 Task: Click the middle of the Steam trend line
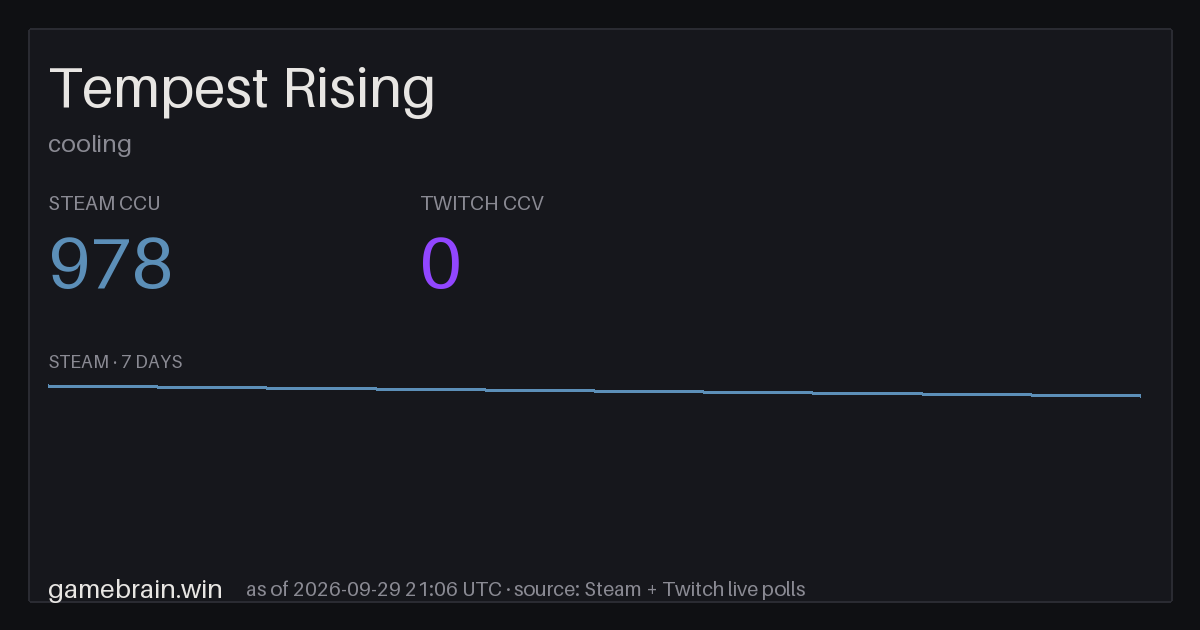click(x=595, y=391)
